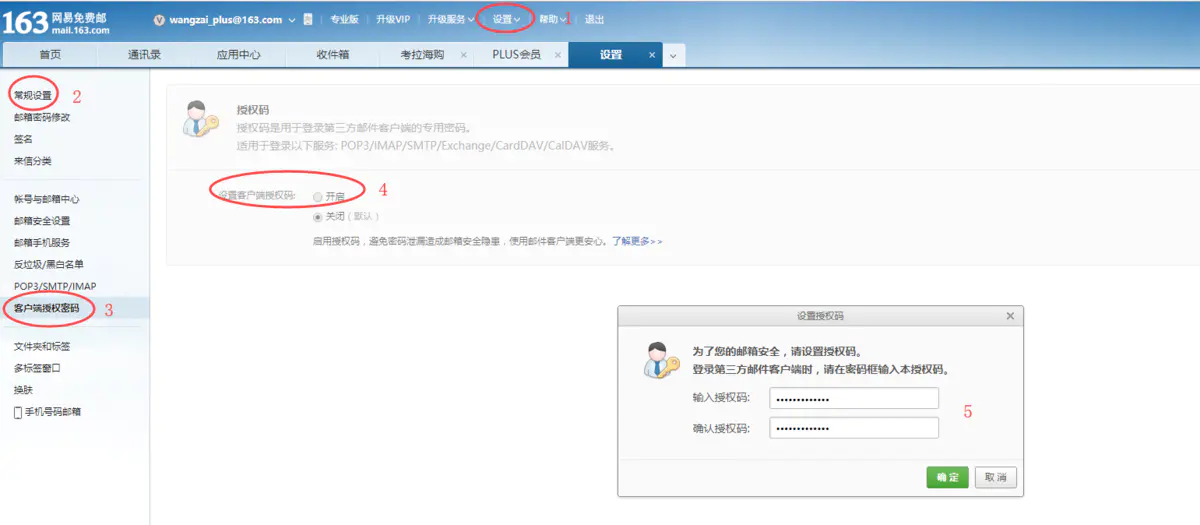Open POP3/SMTP/IMAP settings
Image resolution: width=1200 pixels, height=525 pixels.
55,287
